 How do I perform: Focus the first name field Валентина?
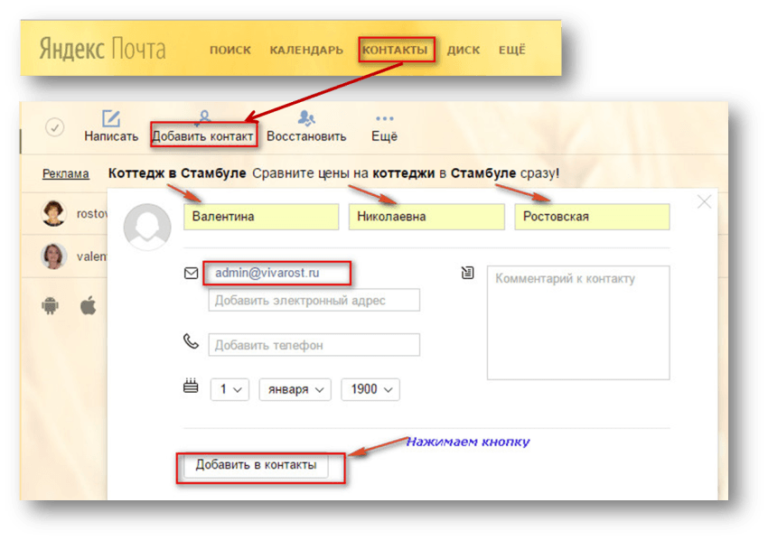[x=261, y=217]
